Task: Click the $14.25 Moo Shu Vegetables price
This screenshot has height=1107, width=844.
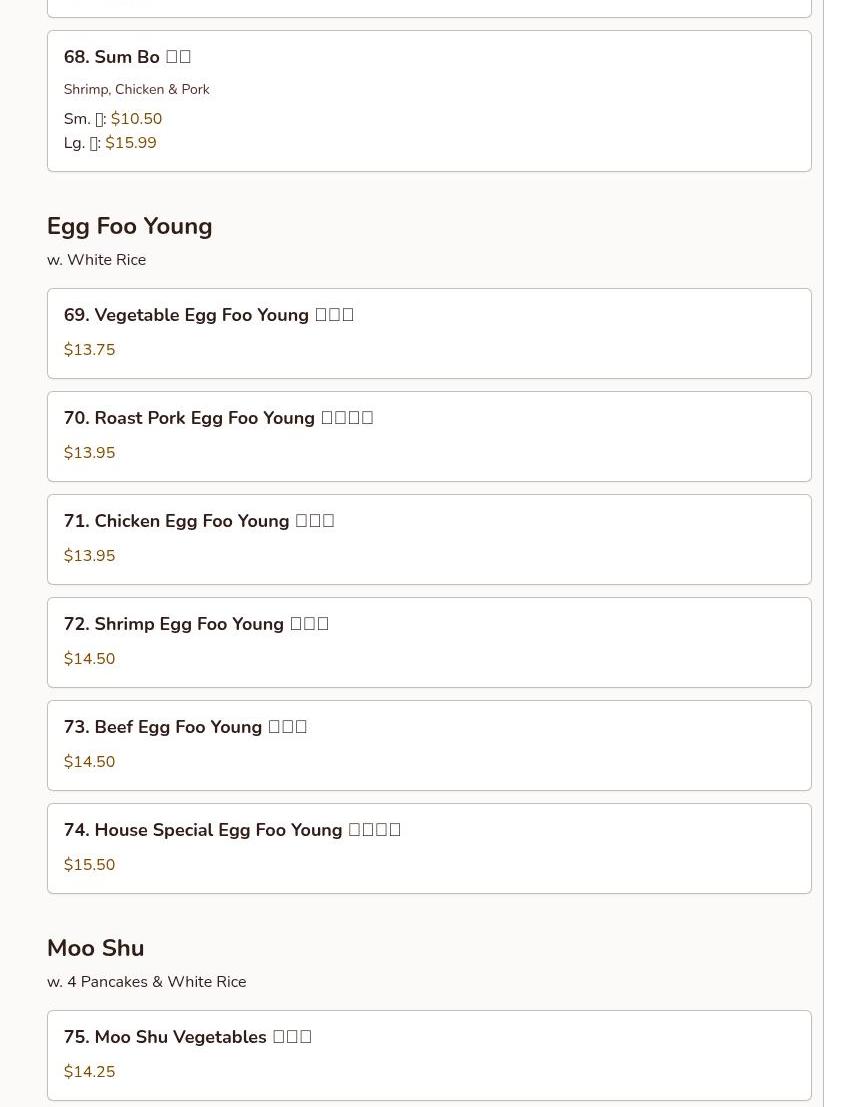Action: [x=90, y=1072]
